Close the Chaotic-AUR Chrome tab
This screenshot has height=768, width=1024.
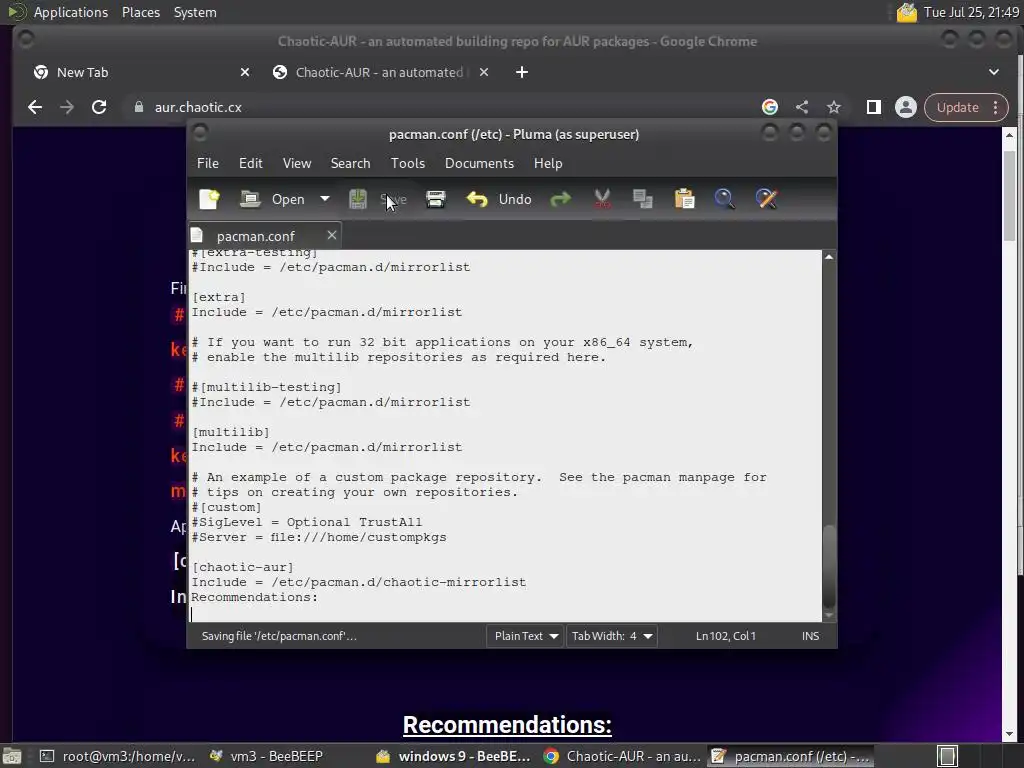pyautogui.click(x=484, y=72)
